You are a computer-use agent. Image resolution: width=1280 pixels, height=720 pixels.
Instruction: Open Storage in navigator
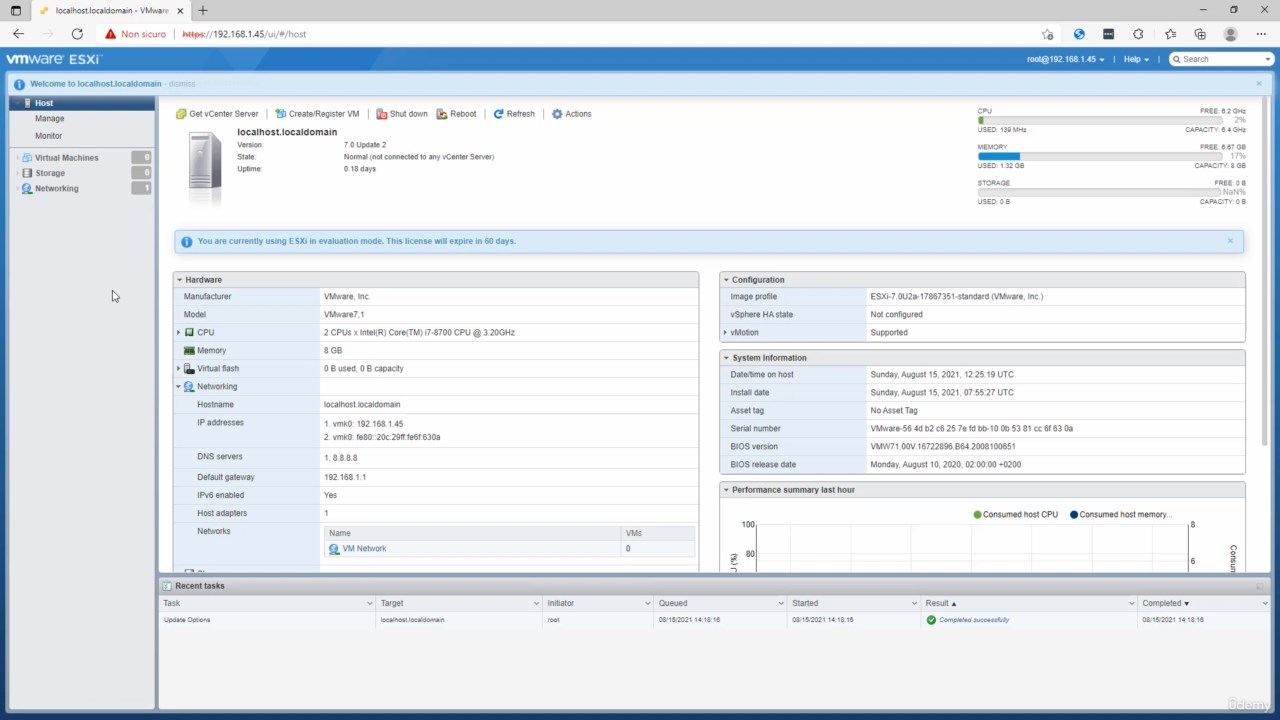point(50,173)
